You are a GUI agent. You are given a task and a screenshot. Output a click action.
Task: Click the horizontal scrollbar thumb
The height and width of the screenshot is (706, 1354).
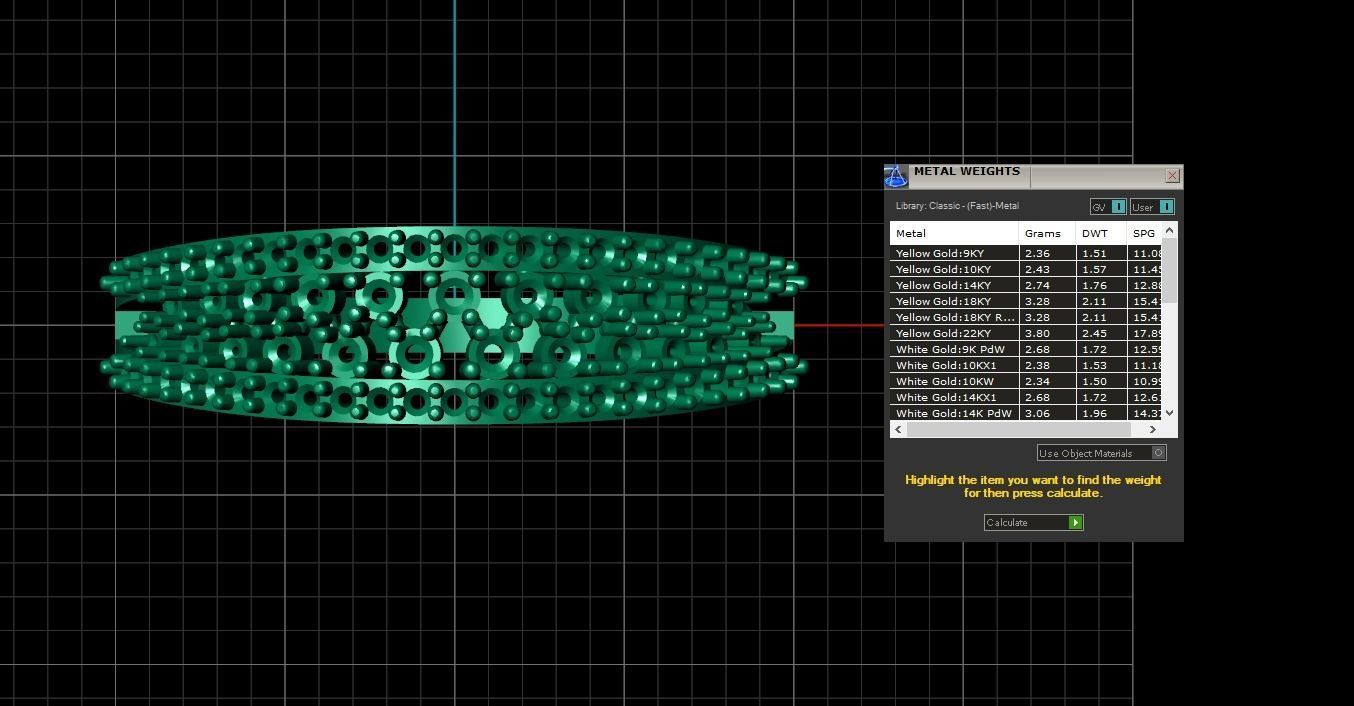point(1018,430)
